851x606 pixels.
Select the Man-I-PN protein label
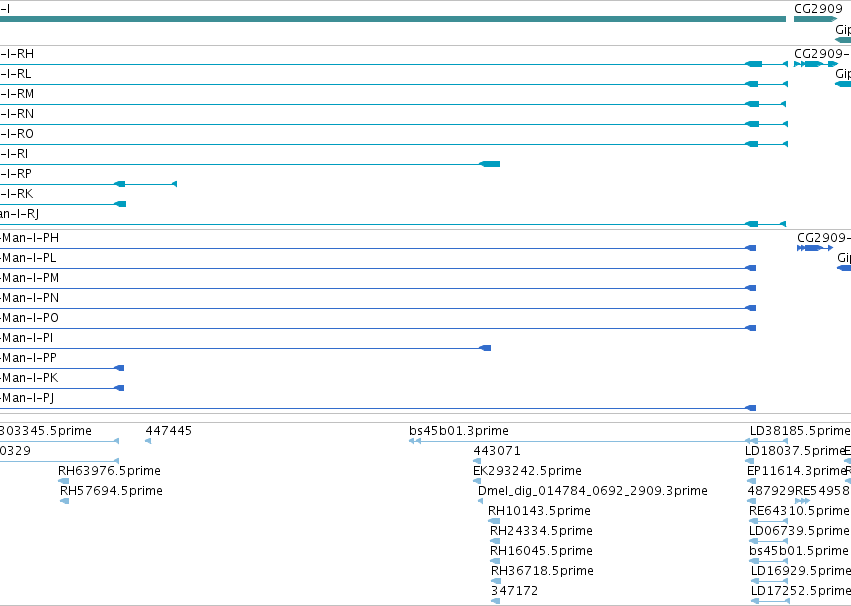[30, 298]
